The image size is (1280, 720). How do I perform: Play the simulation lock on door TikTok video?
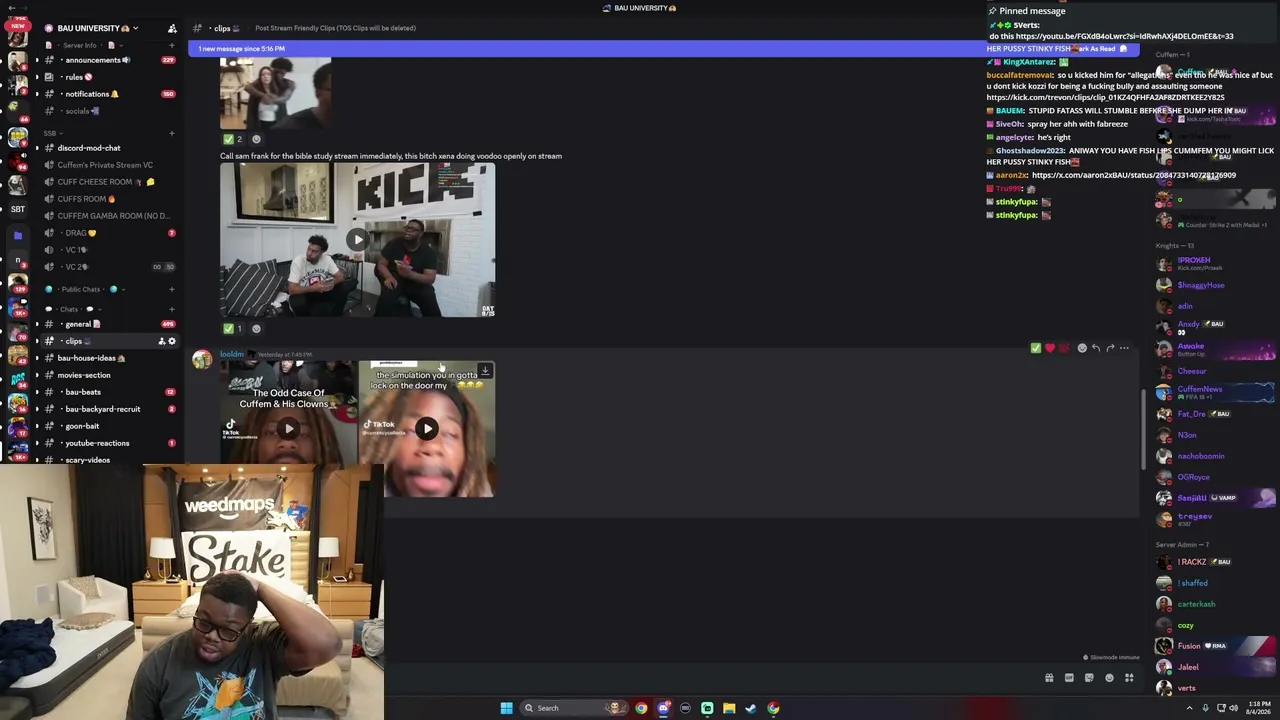coord(426,429)
